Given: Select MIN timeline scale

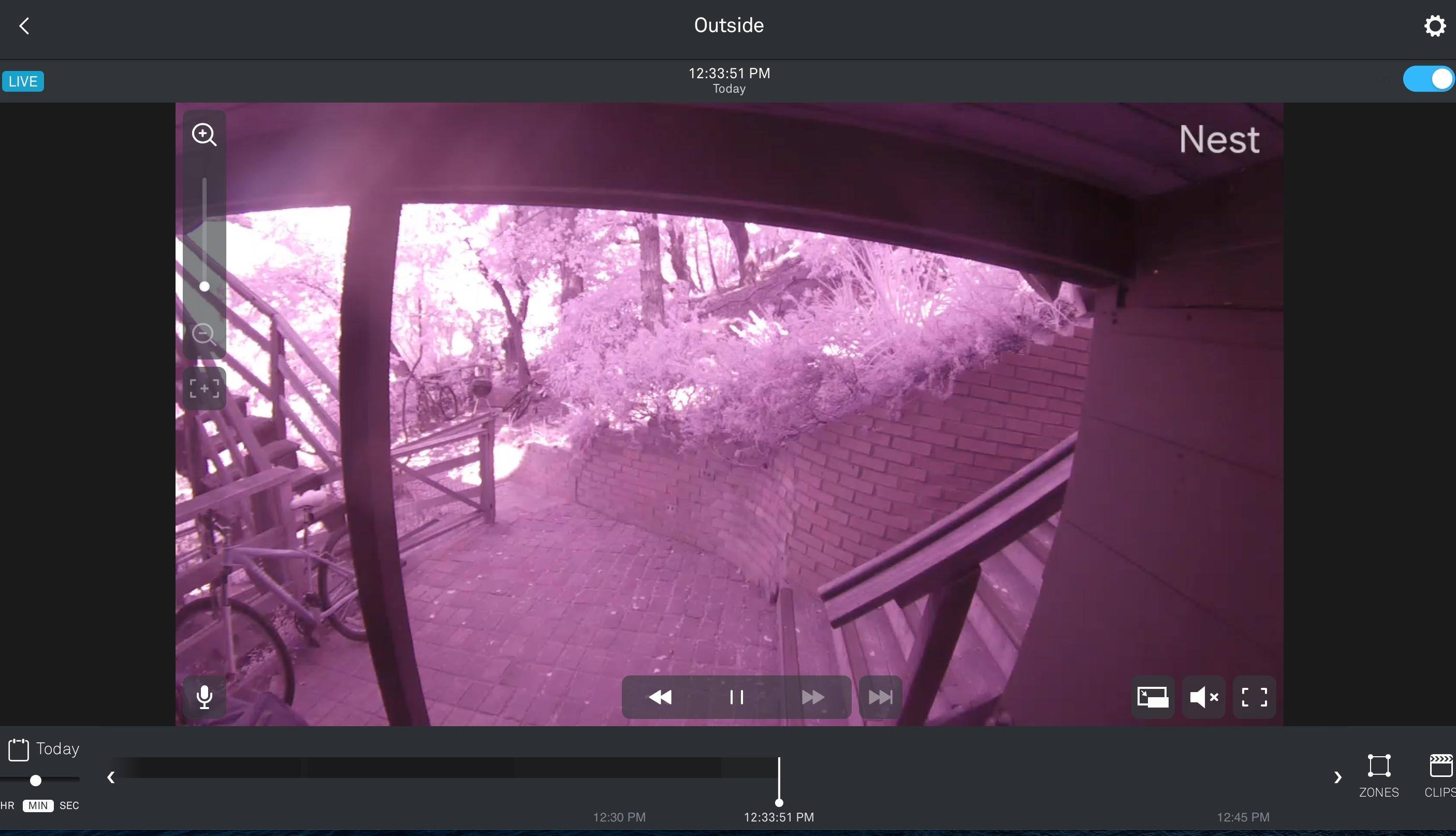Looking at the screenshot, I should 38,805.
